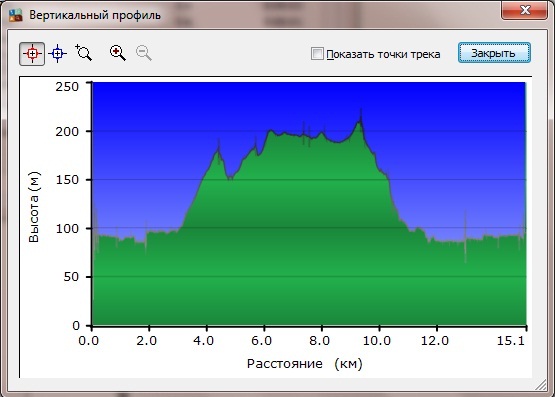Activate the zoom-to-selection magnifier tool

tap(84, 53)
